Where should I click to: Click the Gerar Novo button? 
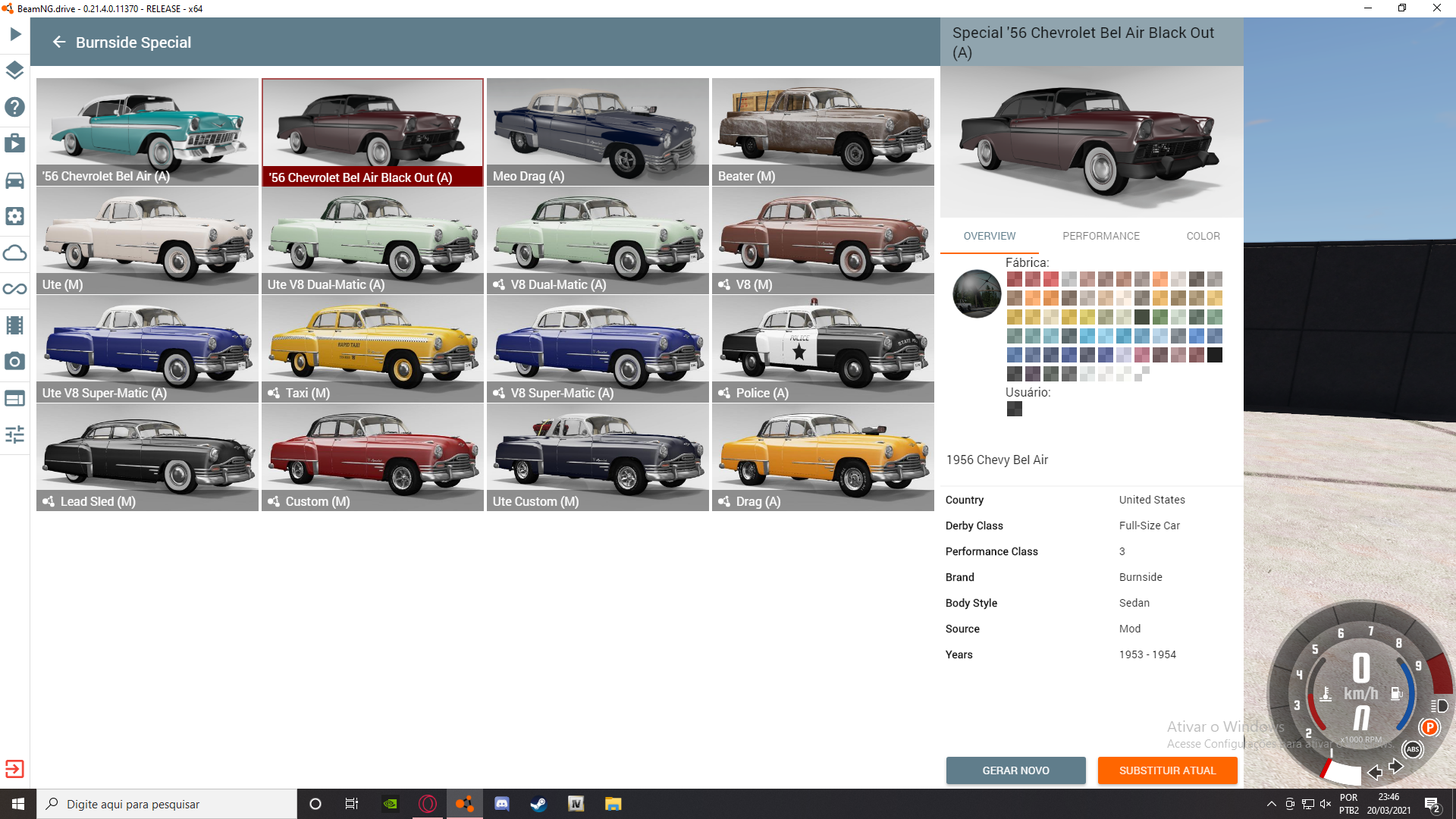pos(1015,770)
